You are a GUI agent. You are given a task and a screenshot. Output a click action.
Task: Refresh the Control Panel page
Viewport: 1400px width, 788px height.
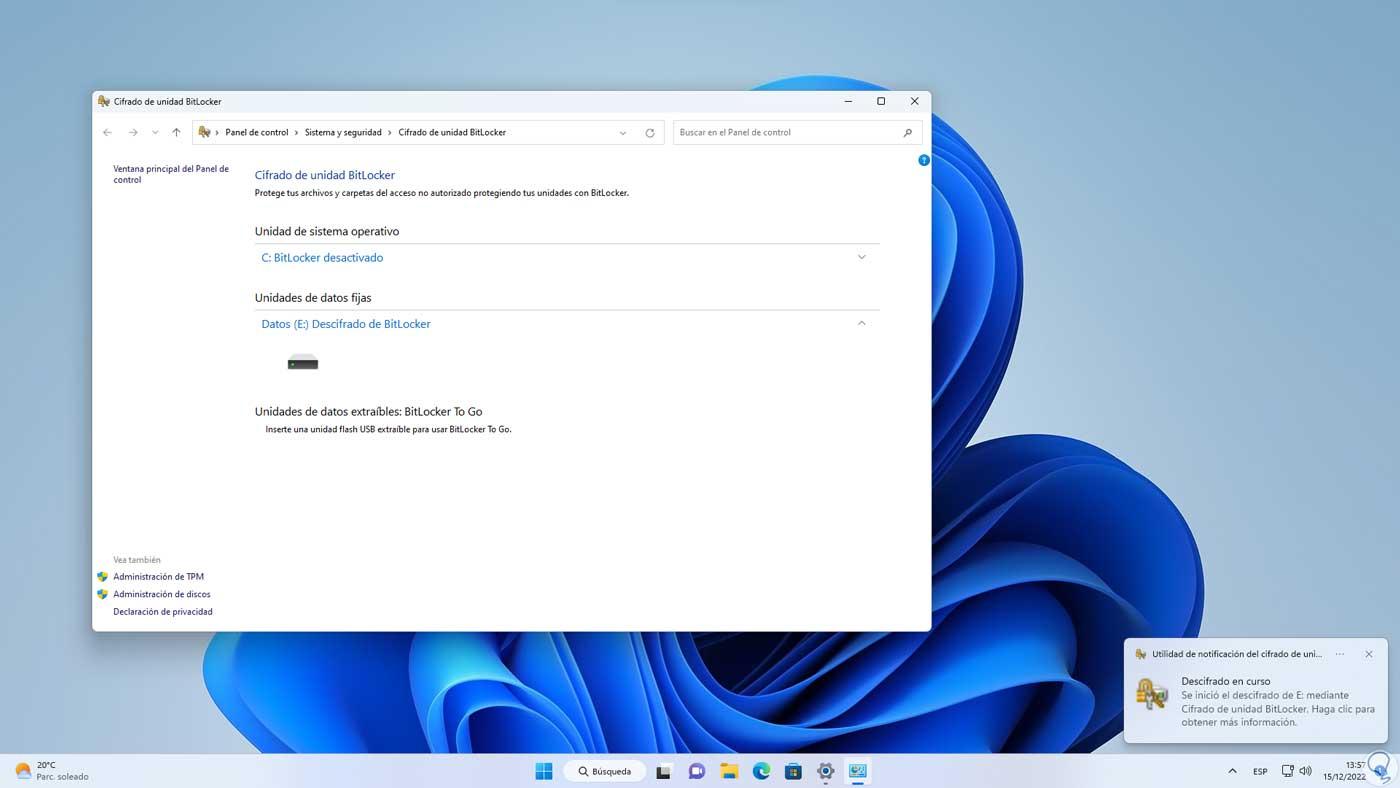pos(649,132)
